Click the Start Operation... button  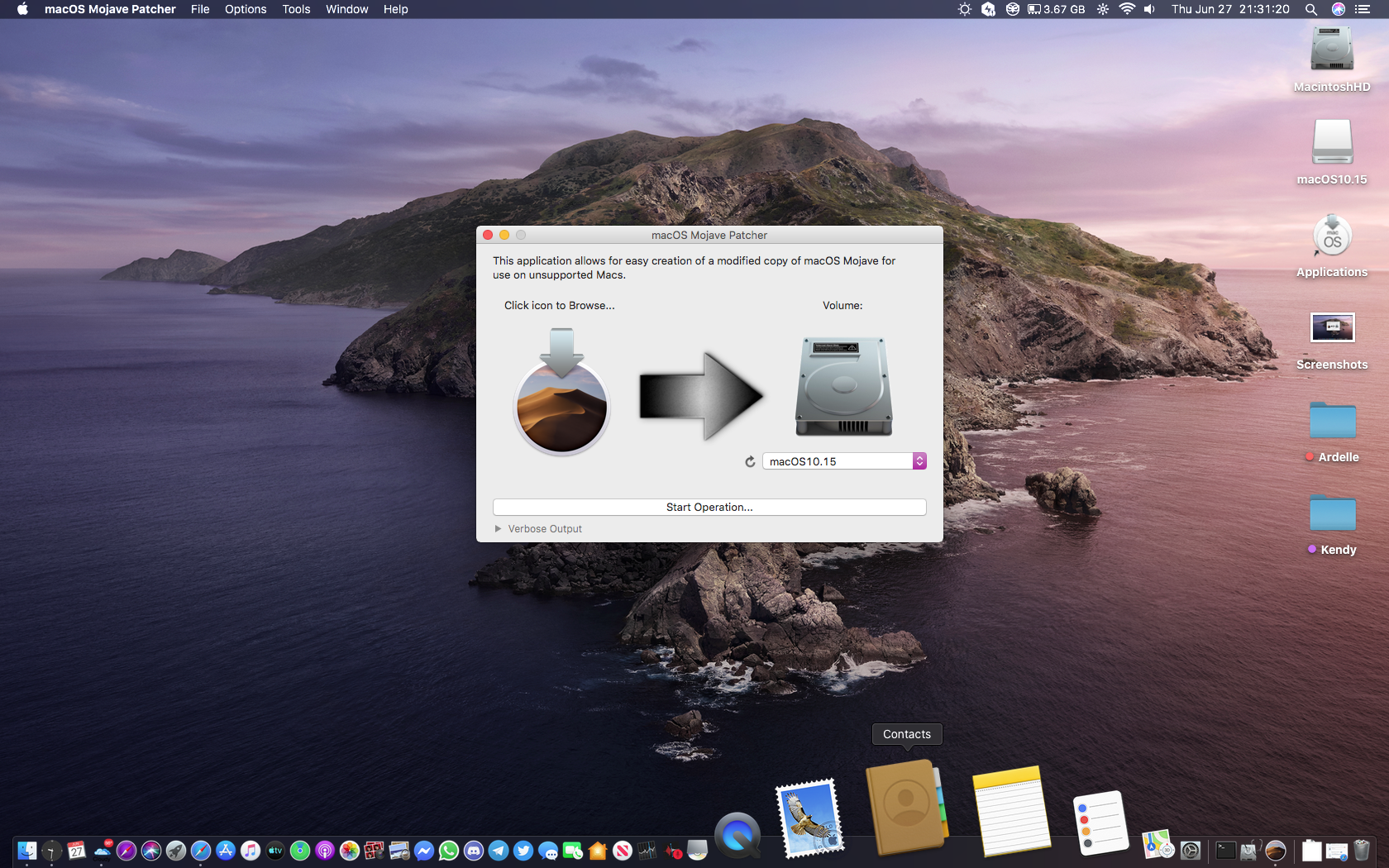(x=709, y=507)
